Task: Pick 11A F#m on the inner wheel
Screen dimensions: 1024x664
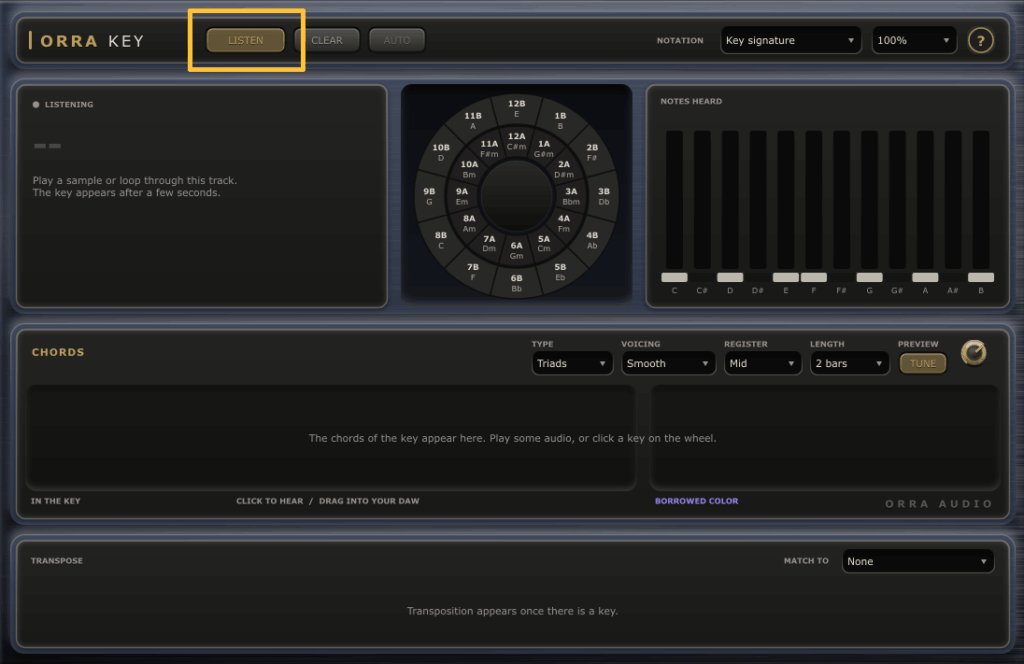Action: coord(489,148)
